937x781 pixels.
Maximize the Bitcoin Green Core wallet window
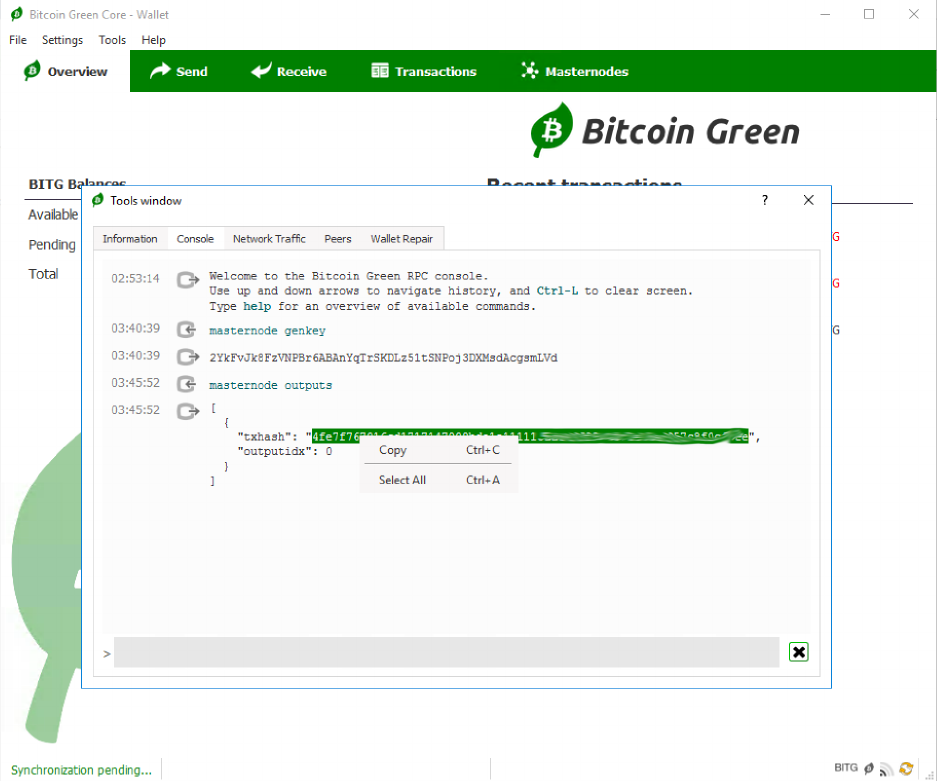869,14
